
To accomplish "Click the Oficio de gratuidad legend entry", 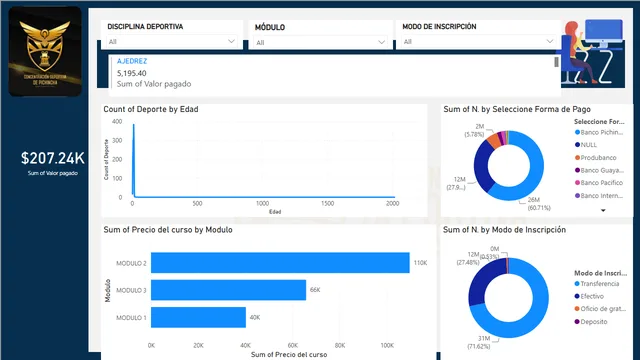I will point(600,309).
